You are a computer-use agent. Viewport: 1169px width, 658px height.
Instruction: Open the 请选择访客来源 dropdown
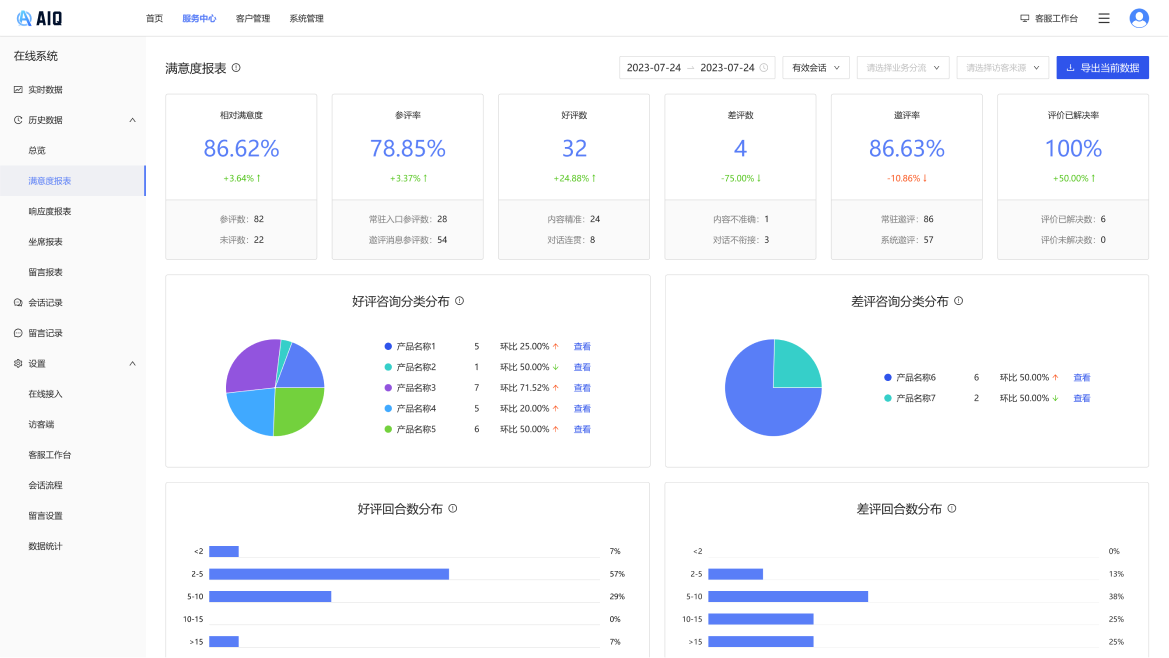[x=1003, y=68]
